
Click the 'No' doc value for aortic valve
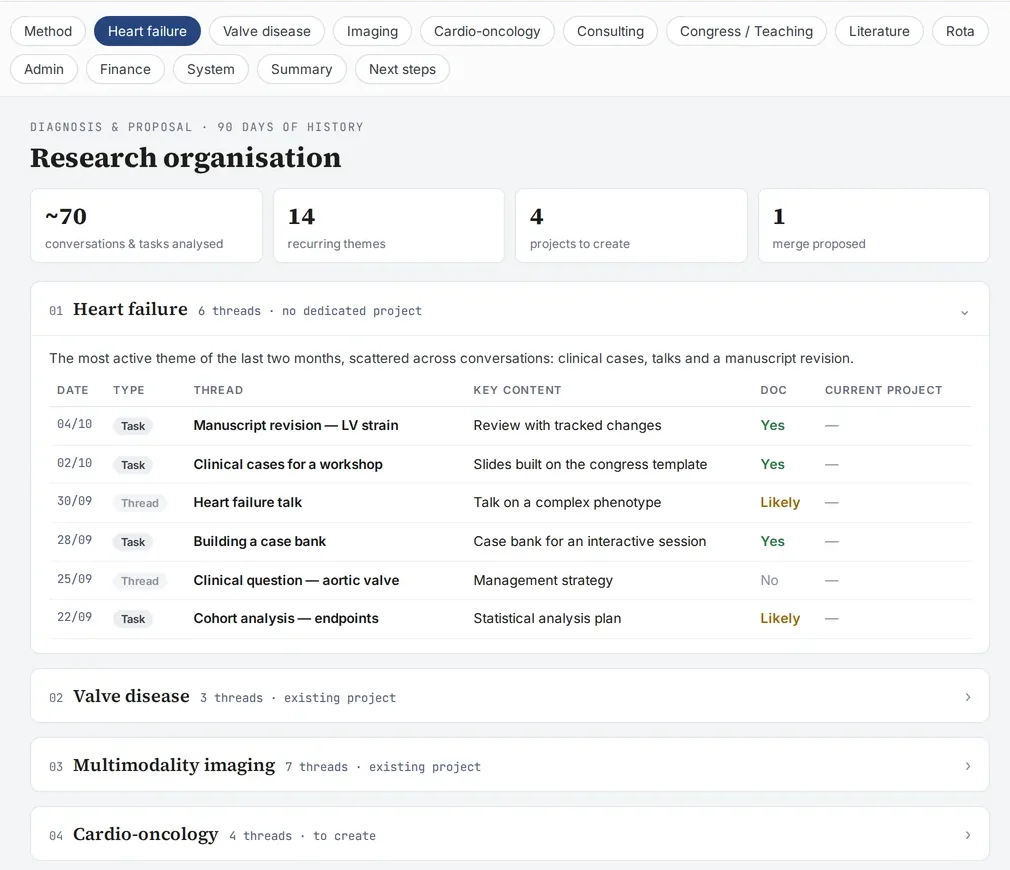click(769, 580)
